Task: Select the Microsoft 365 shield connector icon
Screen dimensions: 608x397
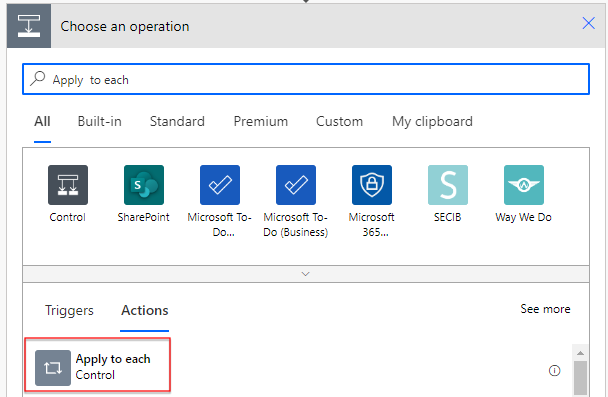Action: [x=372, y=185]
